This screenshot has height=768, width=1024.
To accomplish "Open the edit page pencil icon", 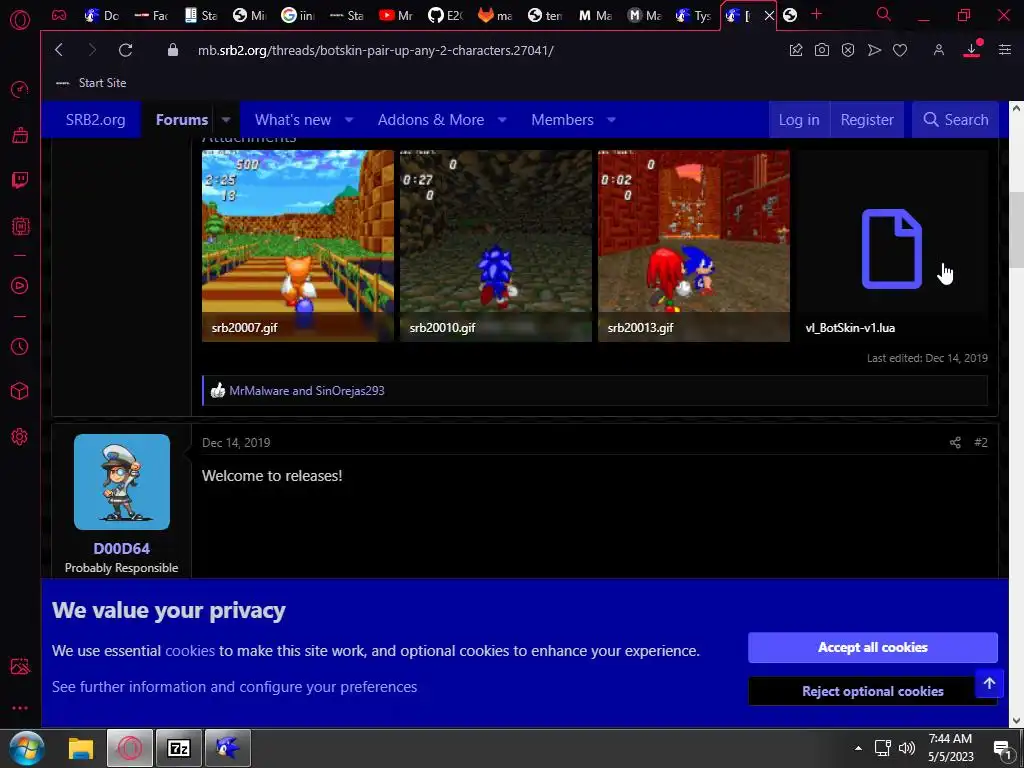I will click(x=795, y=50).
